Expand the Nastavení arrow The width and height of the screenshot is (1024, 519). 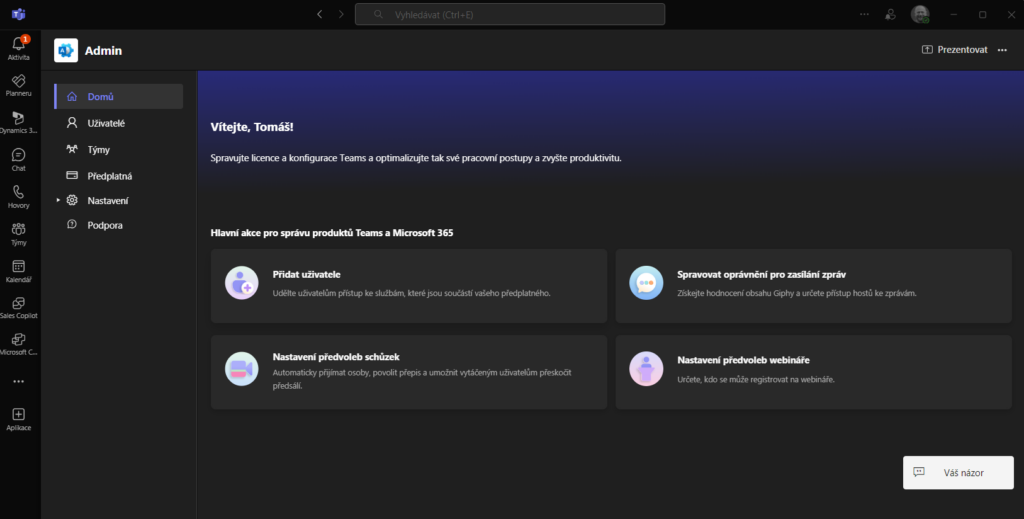tap(58, 200)
